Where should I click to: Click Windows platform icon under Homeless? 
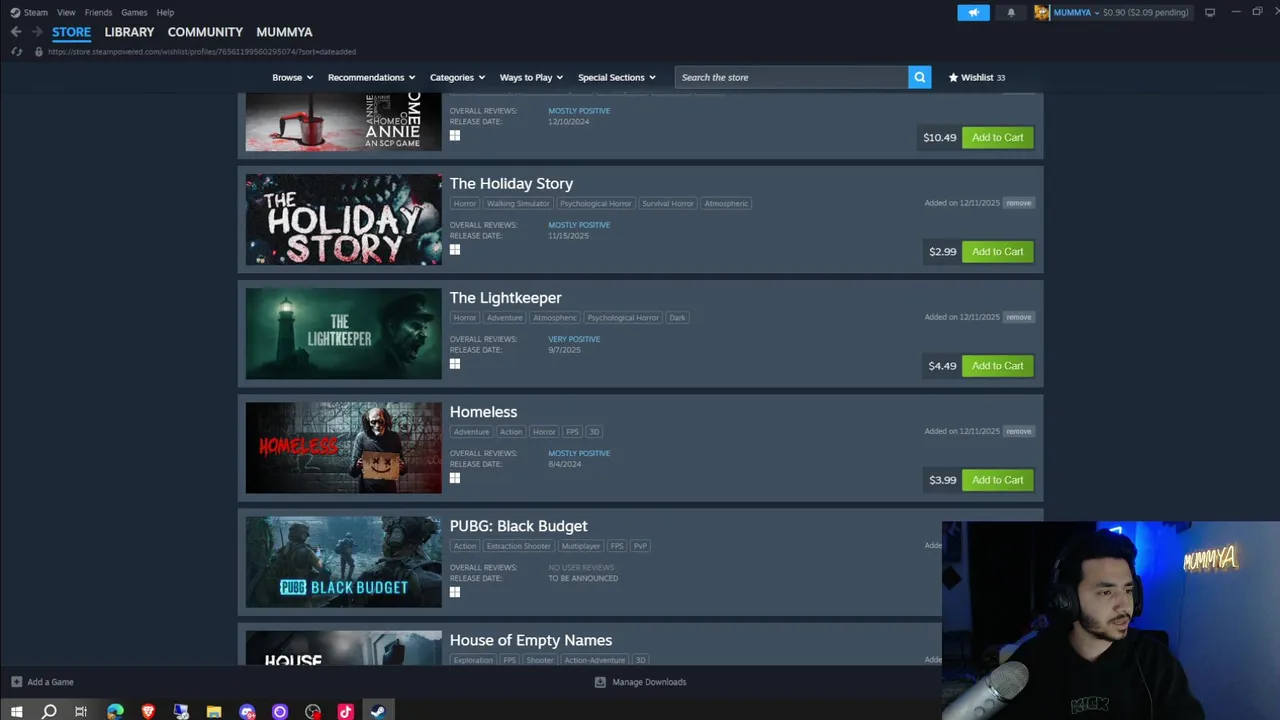coord(455,478)
